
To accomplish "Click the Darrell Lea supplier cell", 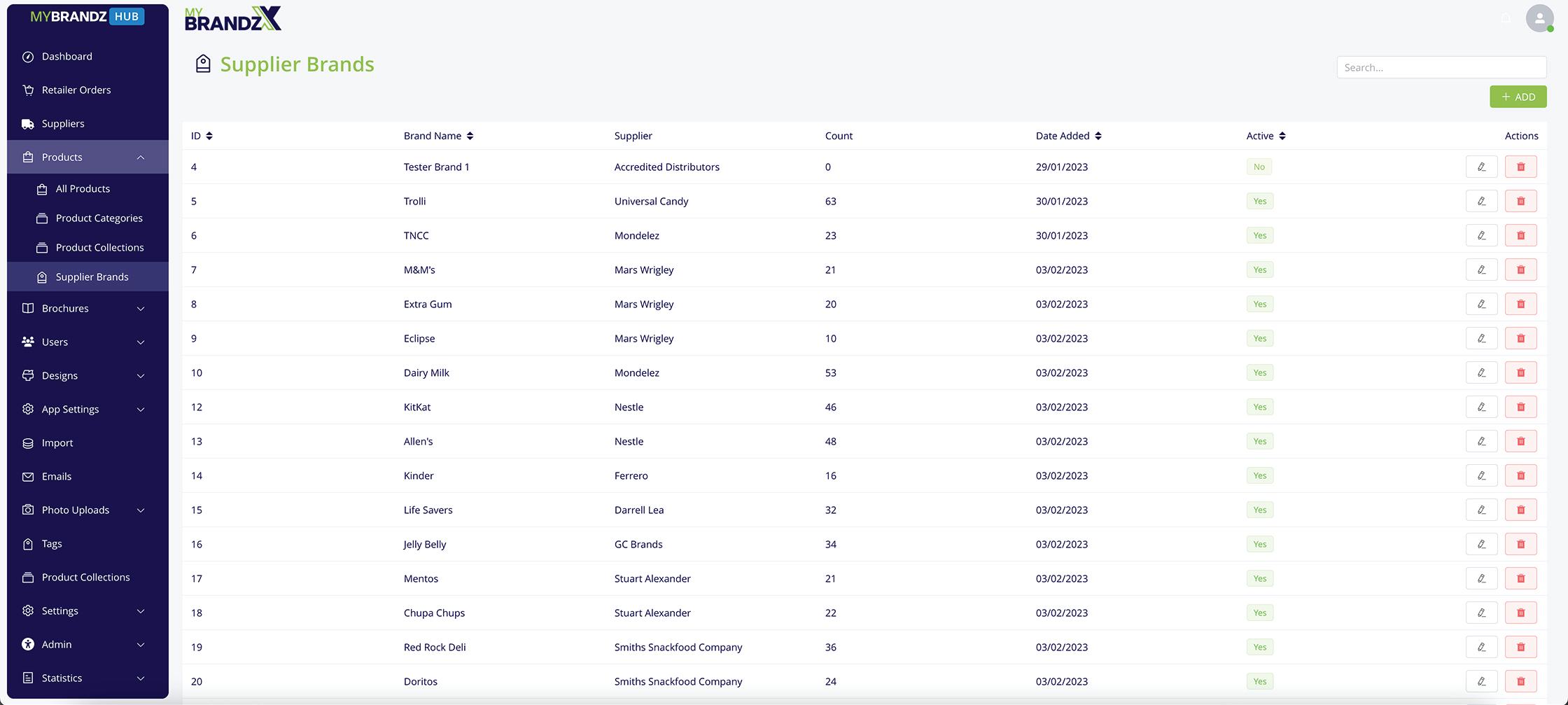I will point(638,510).
